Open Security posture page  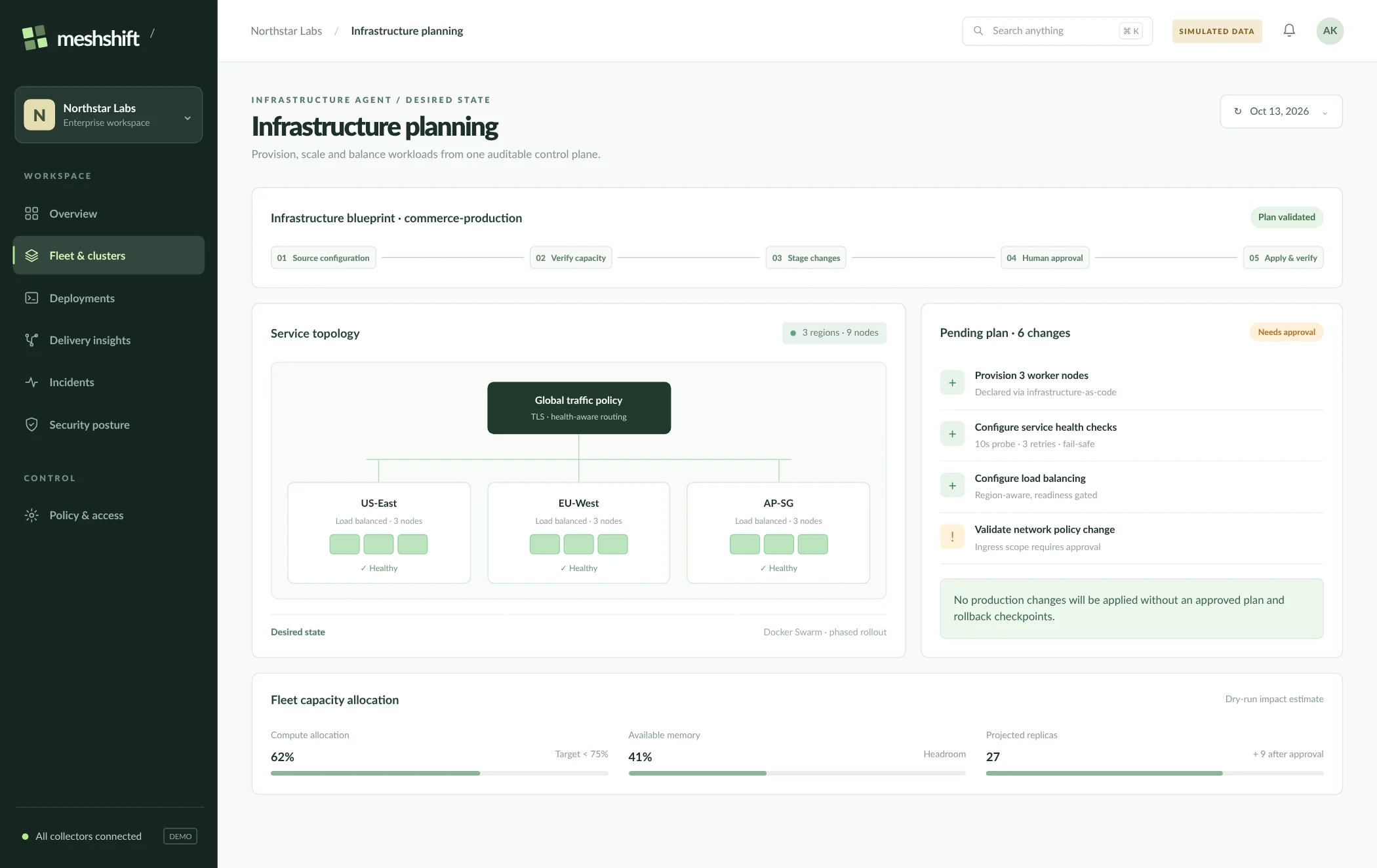[x=109, y=425]
